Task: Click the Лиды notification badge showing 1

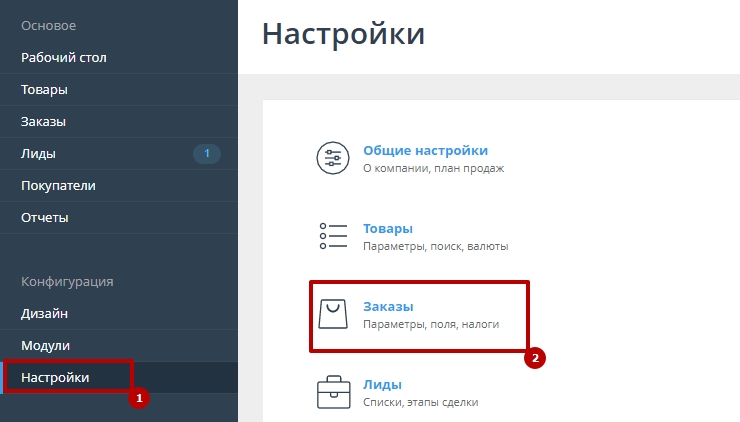Action: 207,154
